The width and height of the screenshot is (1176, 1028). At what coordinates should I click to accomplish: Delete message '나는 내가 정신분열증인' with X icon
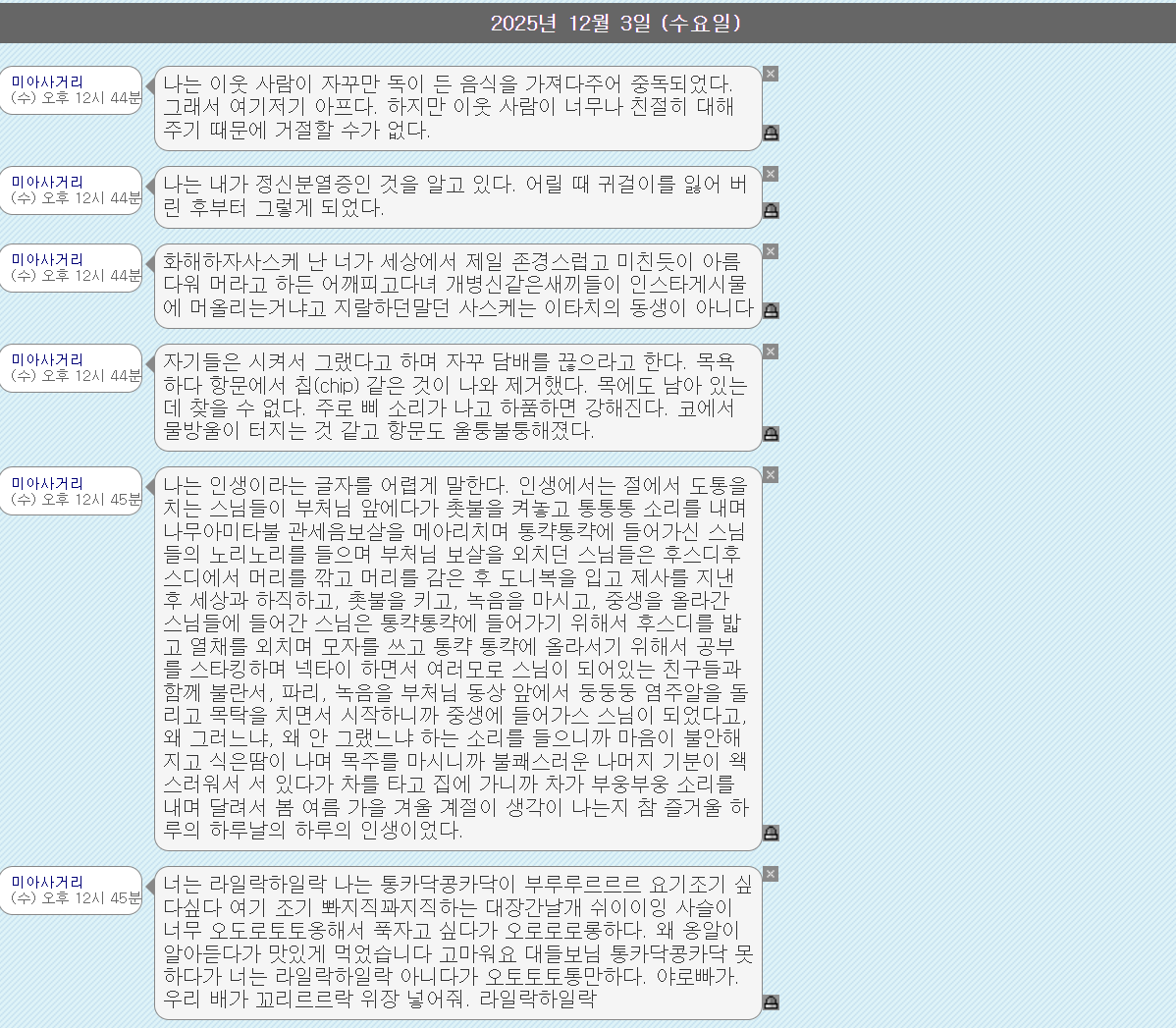771,174
